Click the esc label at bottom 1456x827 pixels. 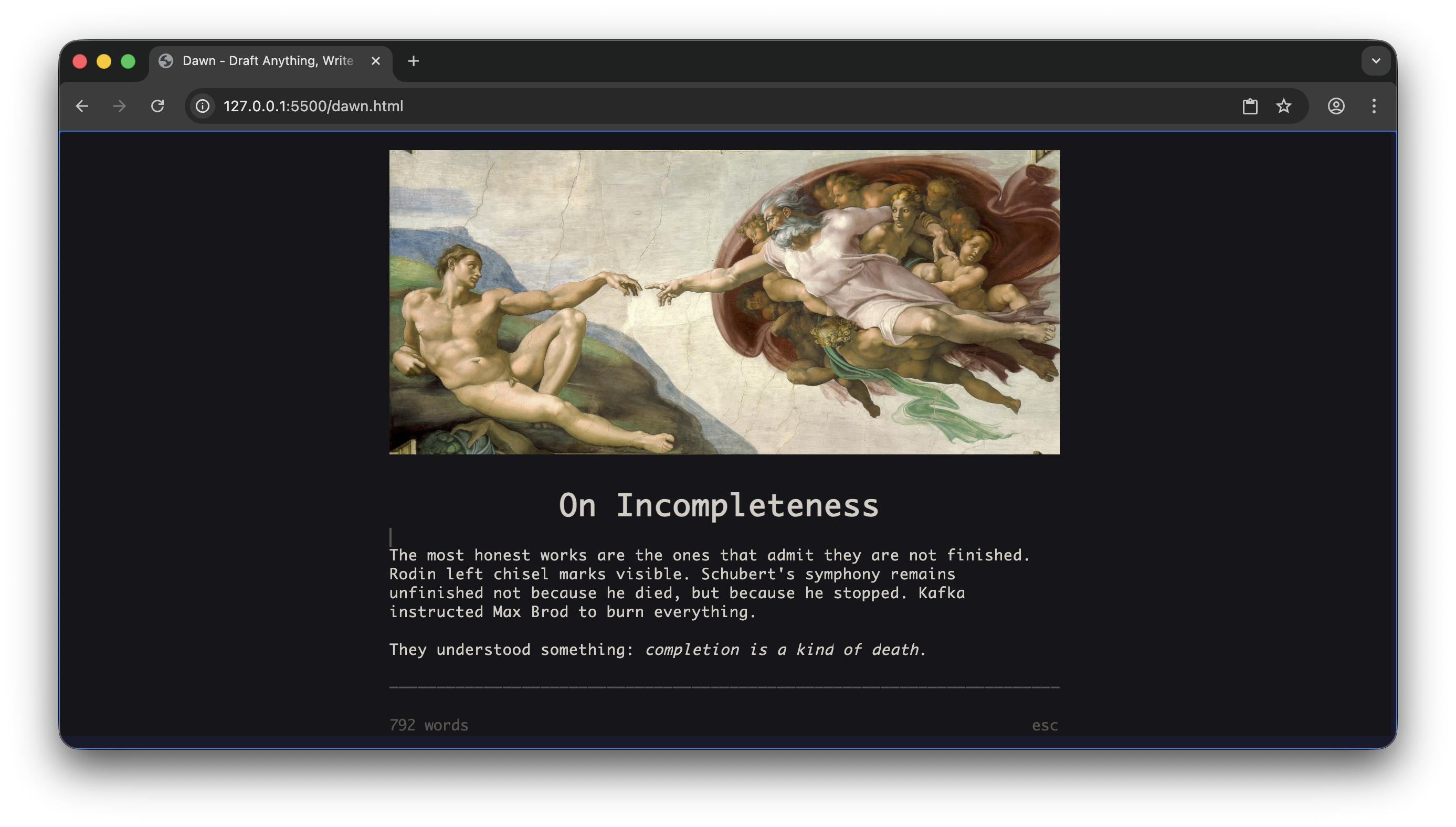coord(1044,725)
